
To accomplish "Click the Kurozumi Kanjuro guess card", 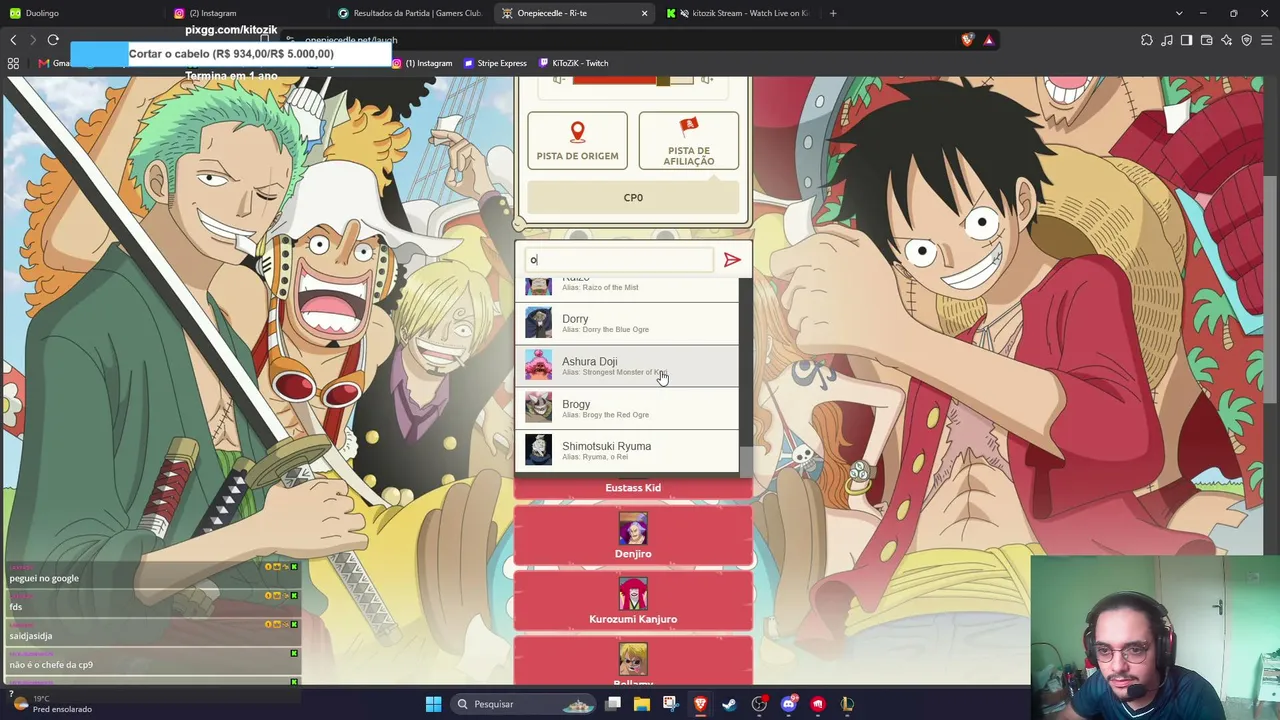I will click(x=633, y=600).
